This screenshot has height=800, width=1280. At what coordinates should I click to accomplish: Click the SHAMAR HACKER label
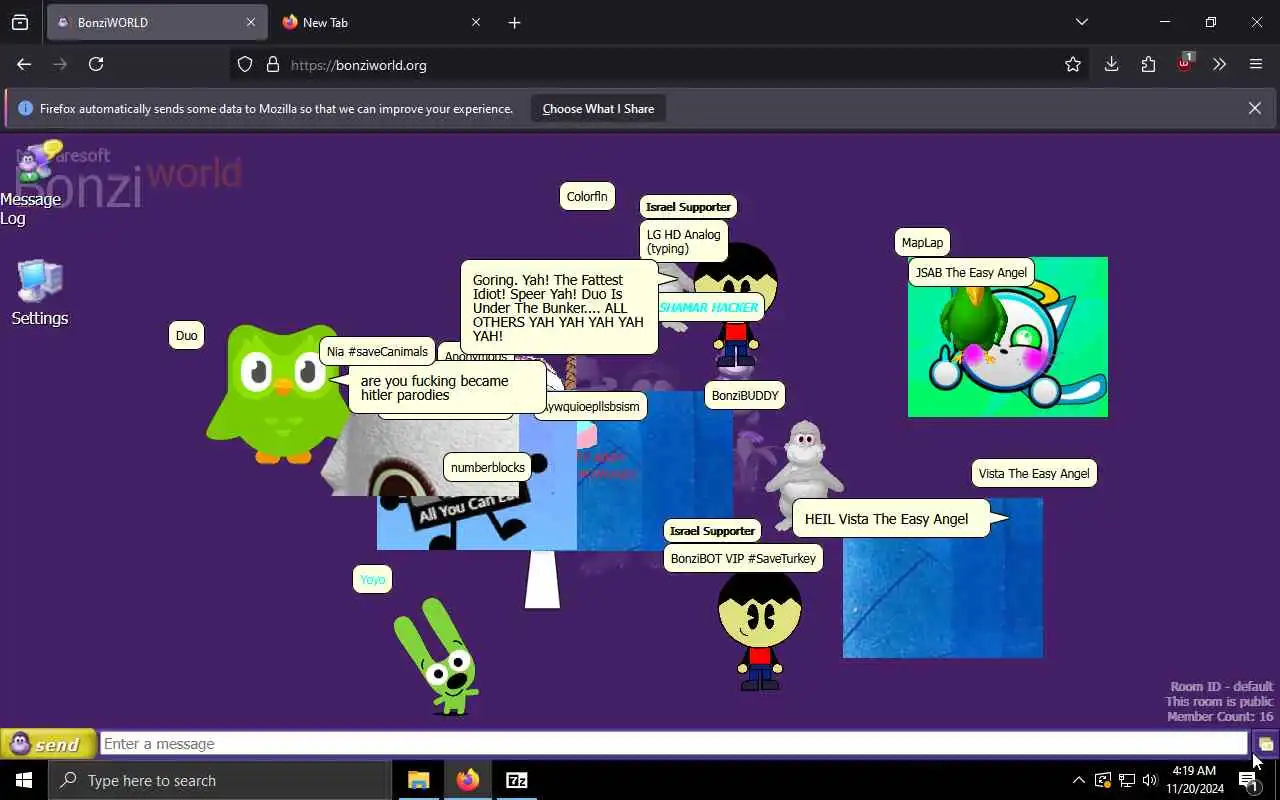(x=709, y=308)
